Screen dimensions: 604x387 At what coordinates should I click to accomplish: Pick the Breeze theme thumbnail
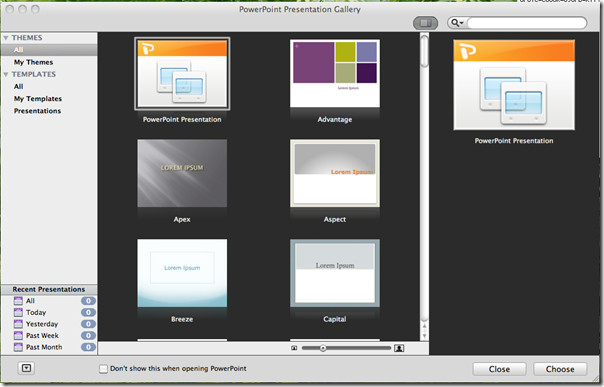[x=182, y=273]
